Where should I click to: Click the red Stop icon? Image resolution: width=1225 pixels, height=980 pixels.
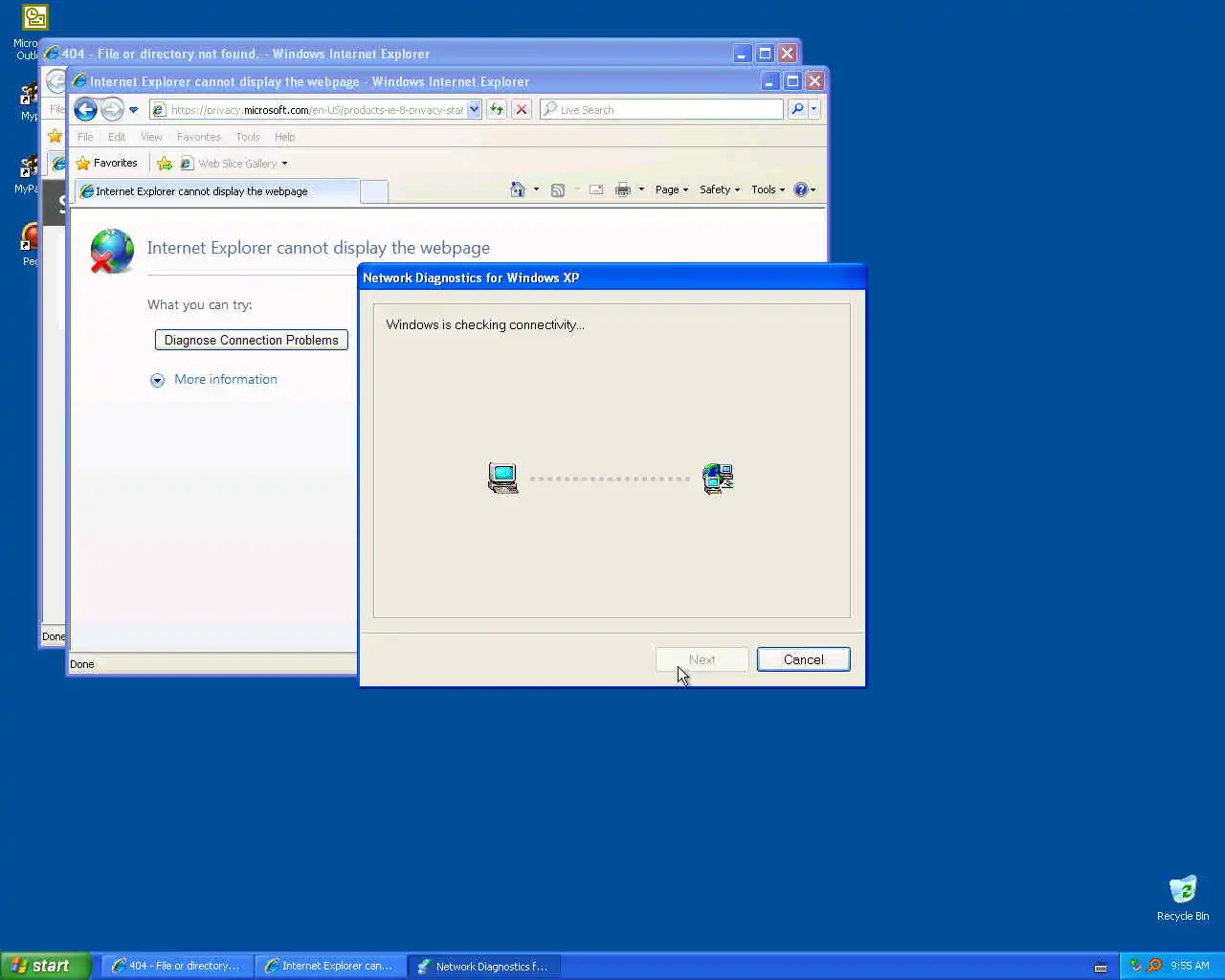(522, 109)
